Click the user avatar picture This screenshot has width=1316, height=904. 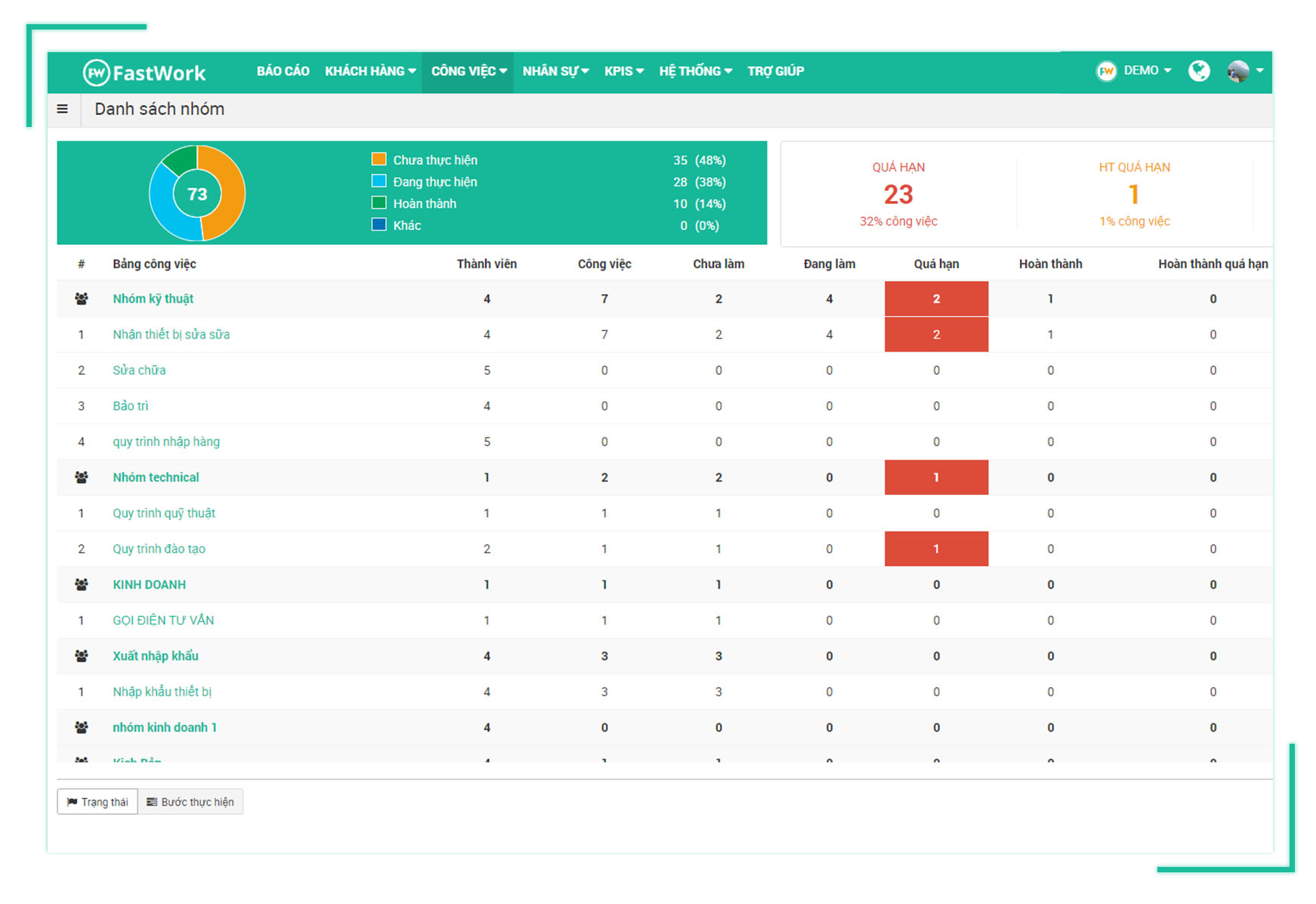pos(1238,71)
